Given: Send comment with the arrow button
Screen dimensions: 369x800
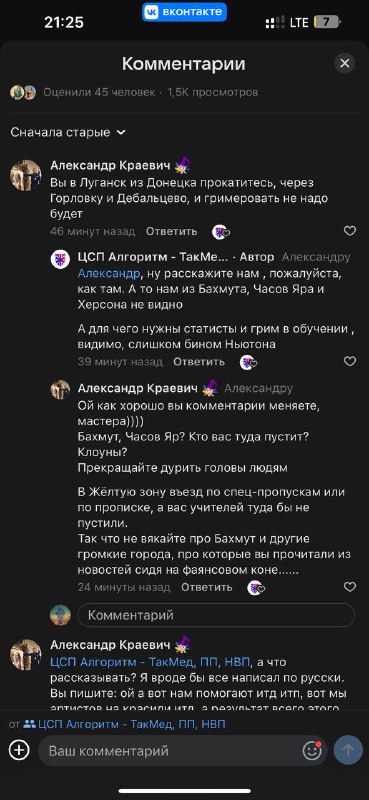Looking at the screenshot, I should click(349, 750).
